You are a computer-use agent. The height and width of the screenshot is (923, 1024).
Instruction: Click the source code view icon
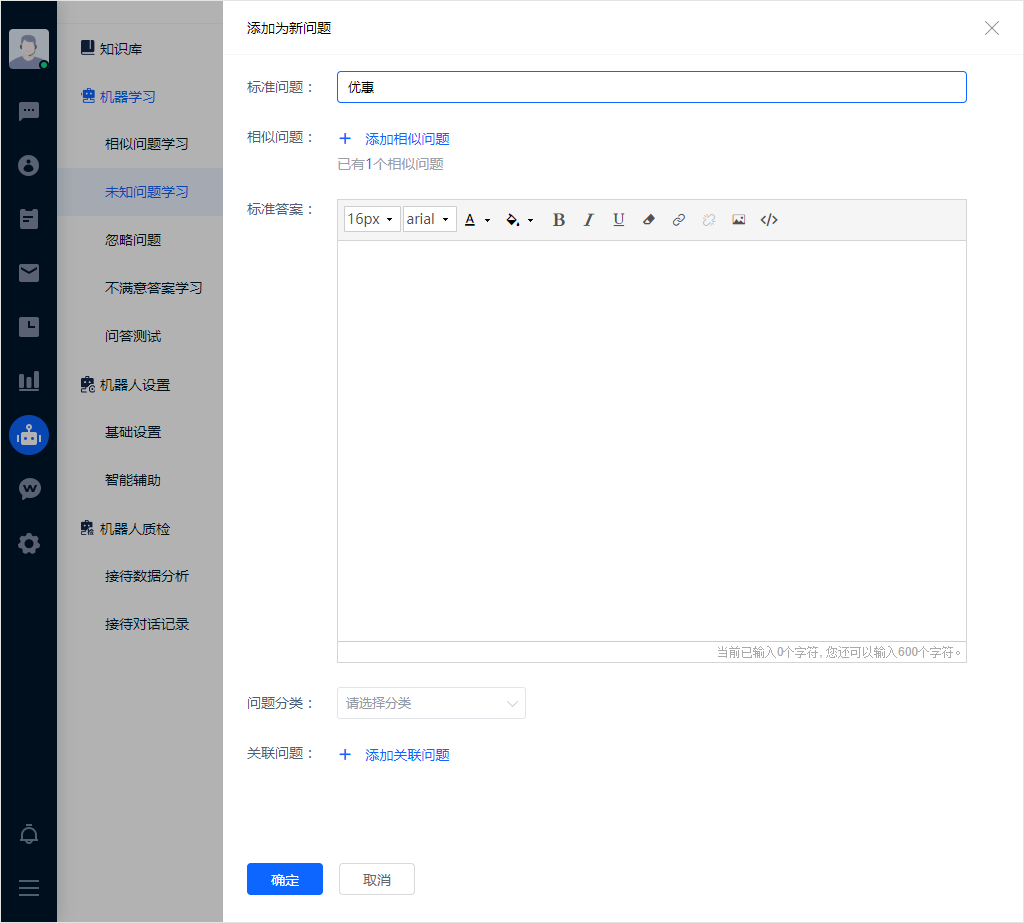tap(769, 220)
